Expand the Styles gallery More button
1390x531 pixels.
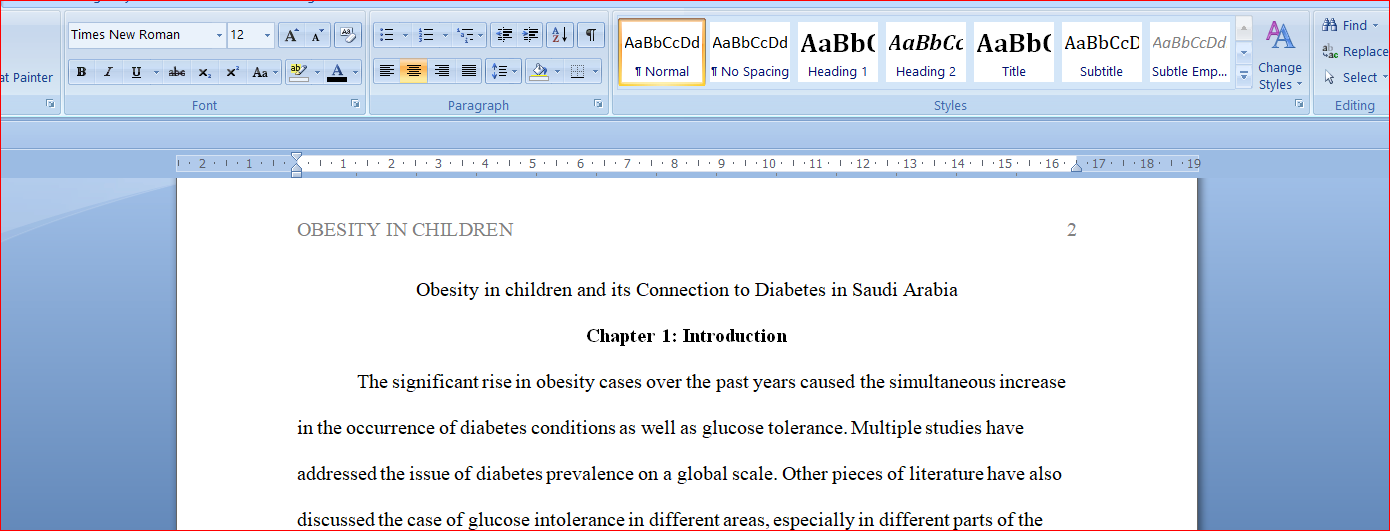tap(1244, 76)
